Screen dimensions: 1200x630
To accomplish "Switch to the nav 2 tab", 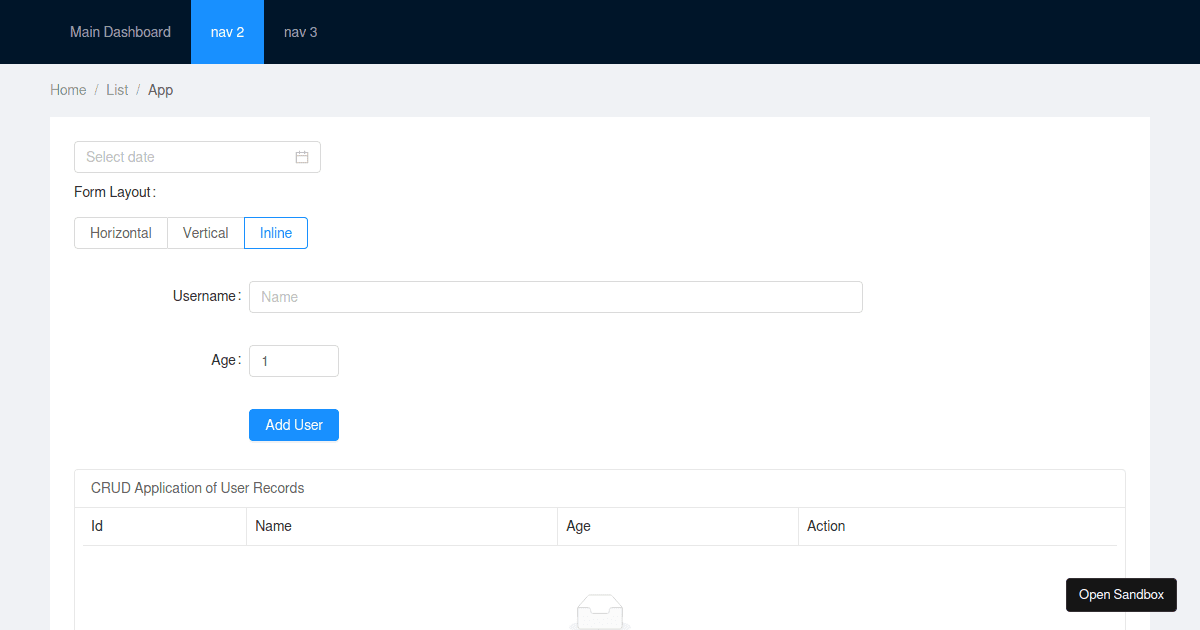I will (x=227, y=31).
